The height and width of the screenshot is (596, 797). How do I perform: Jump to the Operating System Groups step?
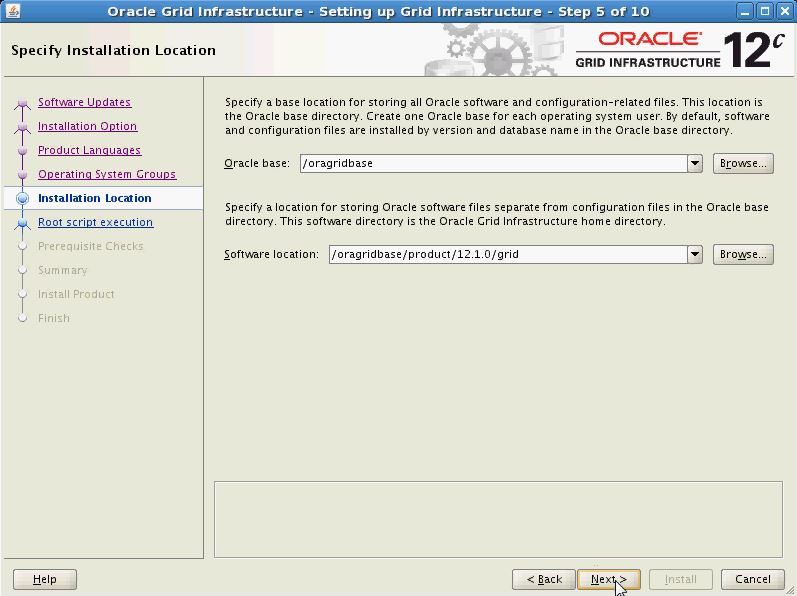[107, 174]
